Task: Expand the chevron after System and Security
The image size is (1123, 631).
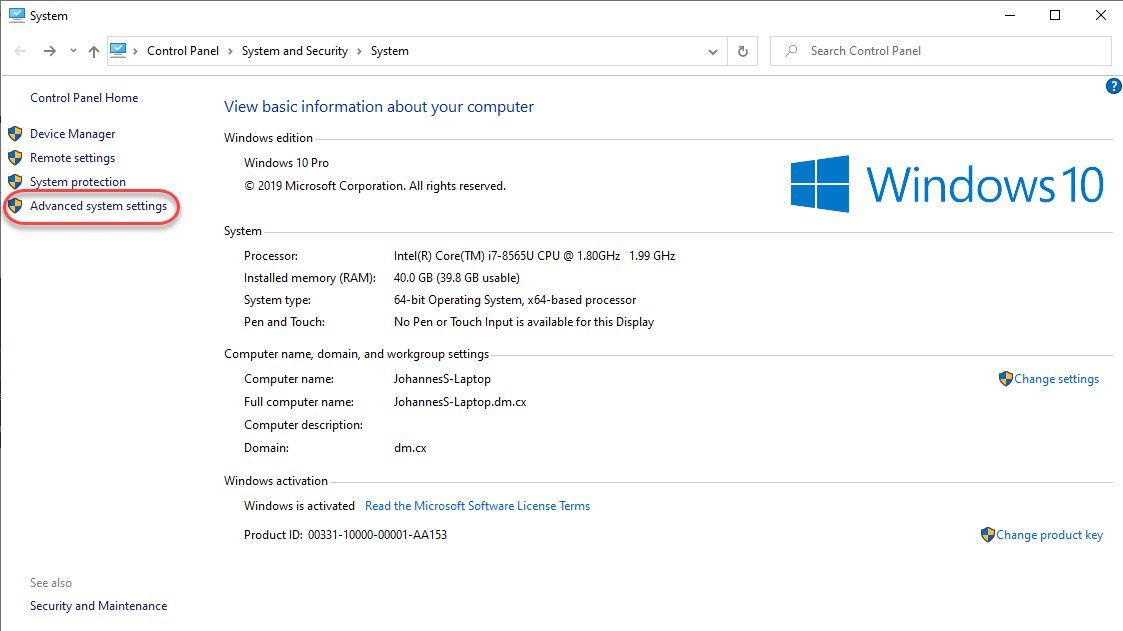Action: (359, 51)
